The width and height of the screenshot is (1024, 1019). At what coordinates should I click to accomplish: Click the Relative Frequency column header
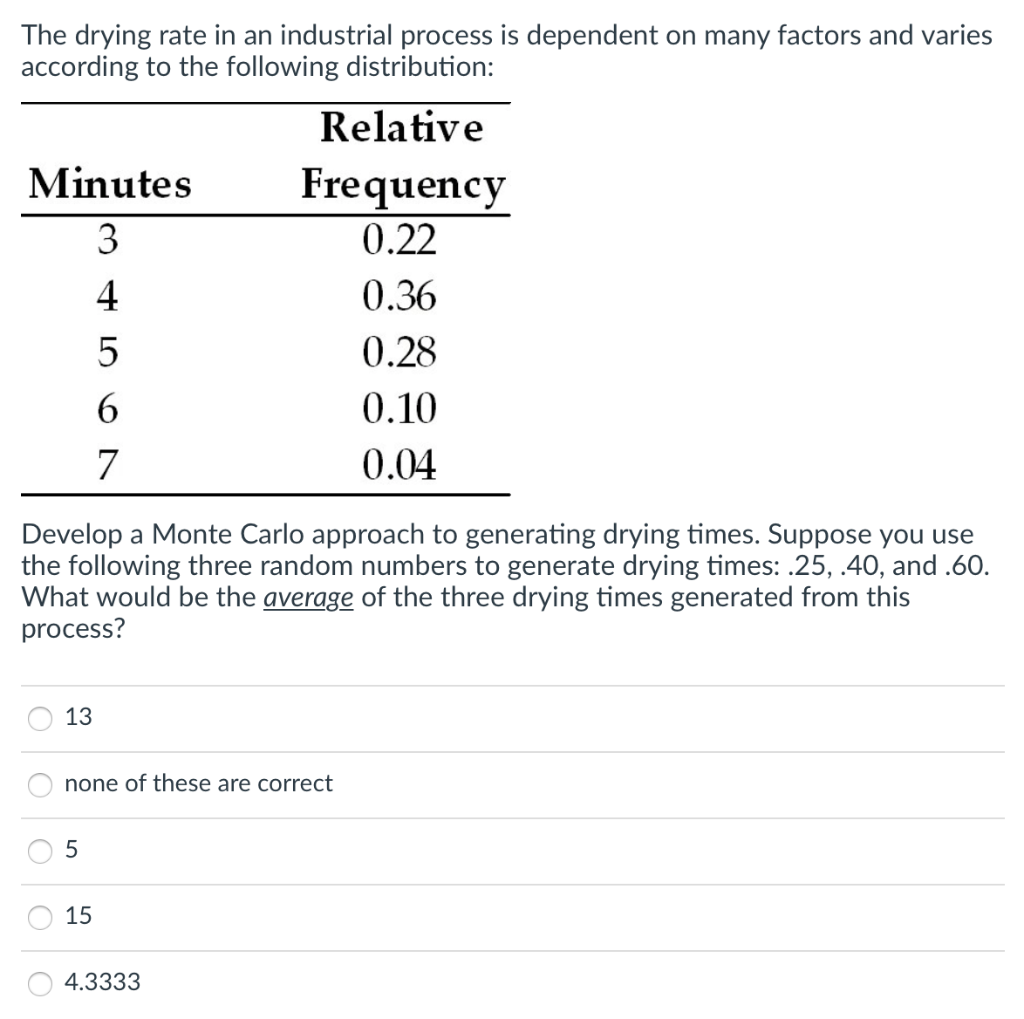(x=402, y=157)
